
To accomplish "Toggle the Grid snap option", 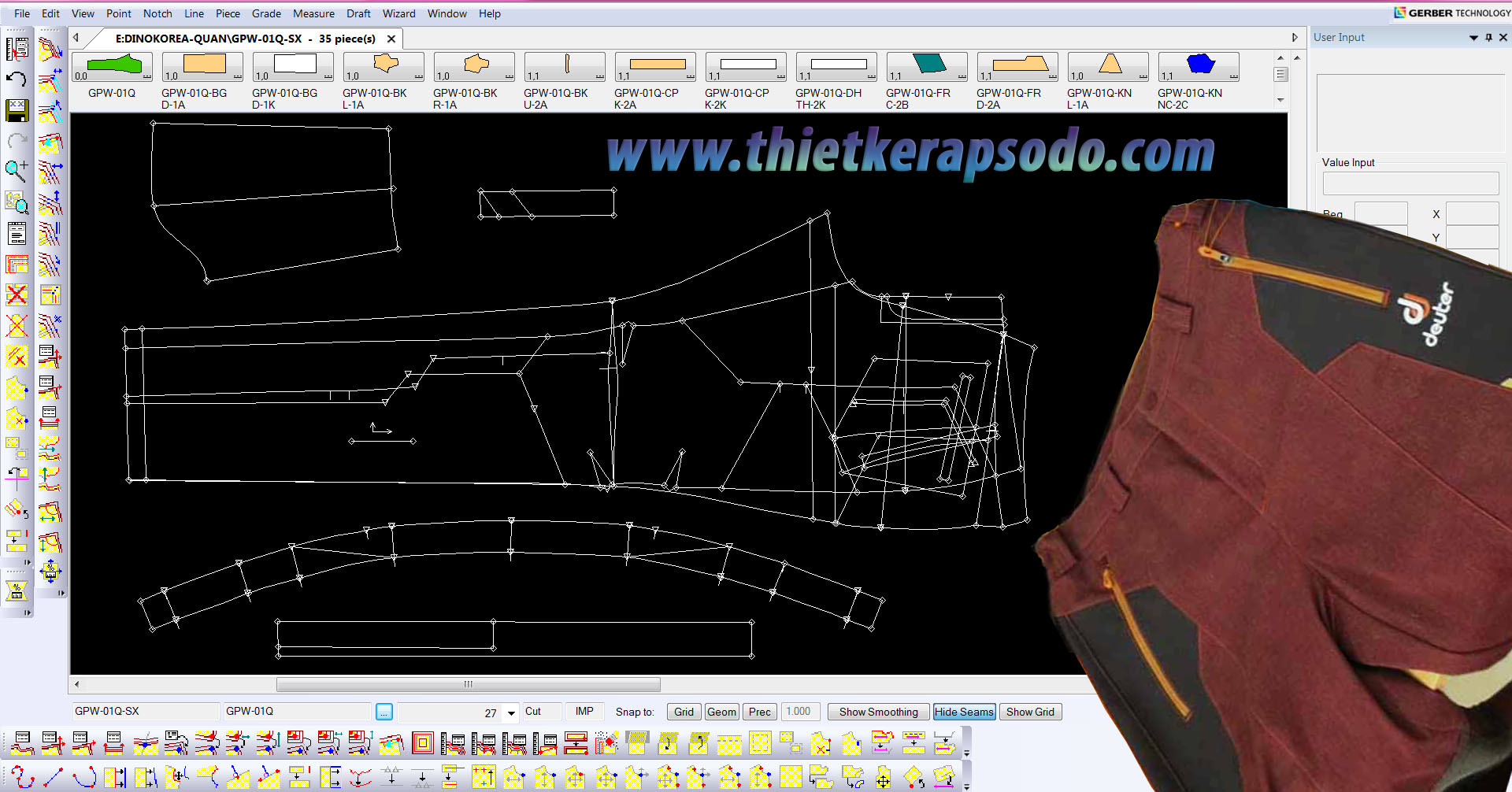I will coord(684,712).
